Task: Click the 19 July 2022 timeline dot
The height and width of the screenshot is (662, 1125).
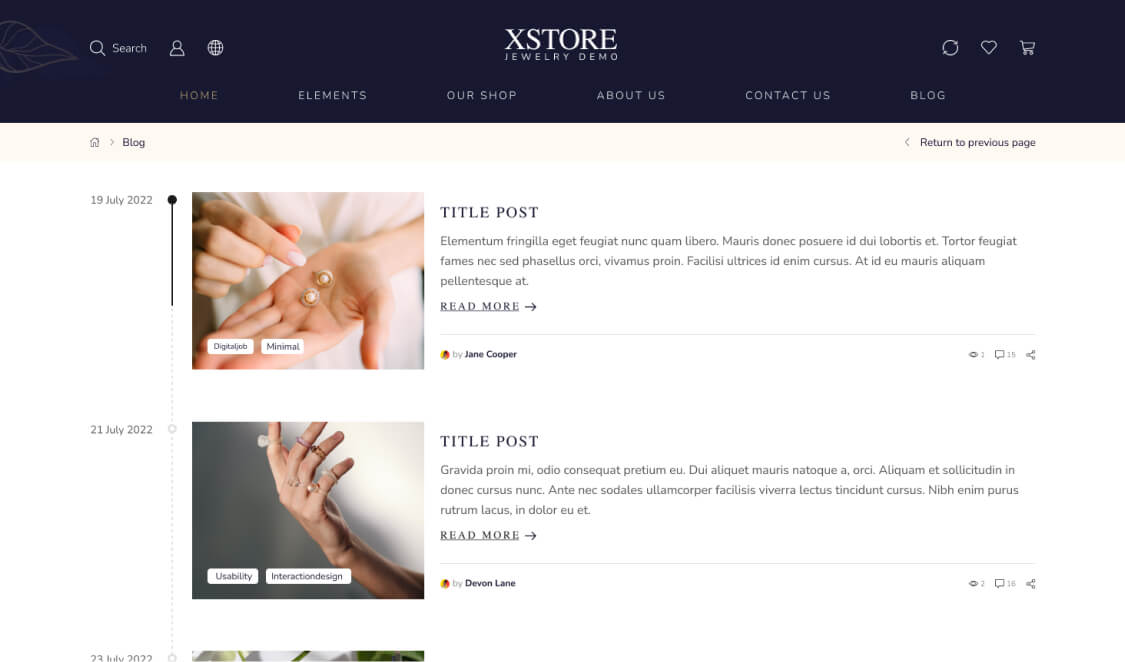Action: point(172,199)
